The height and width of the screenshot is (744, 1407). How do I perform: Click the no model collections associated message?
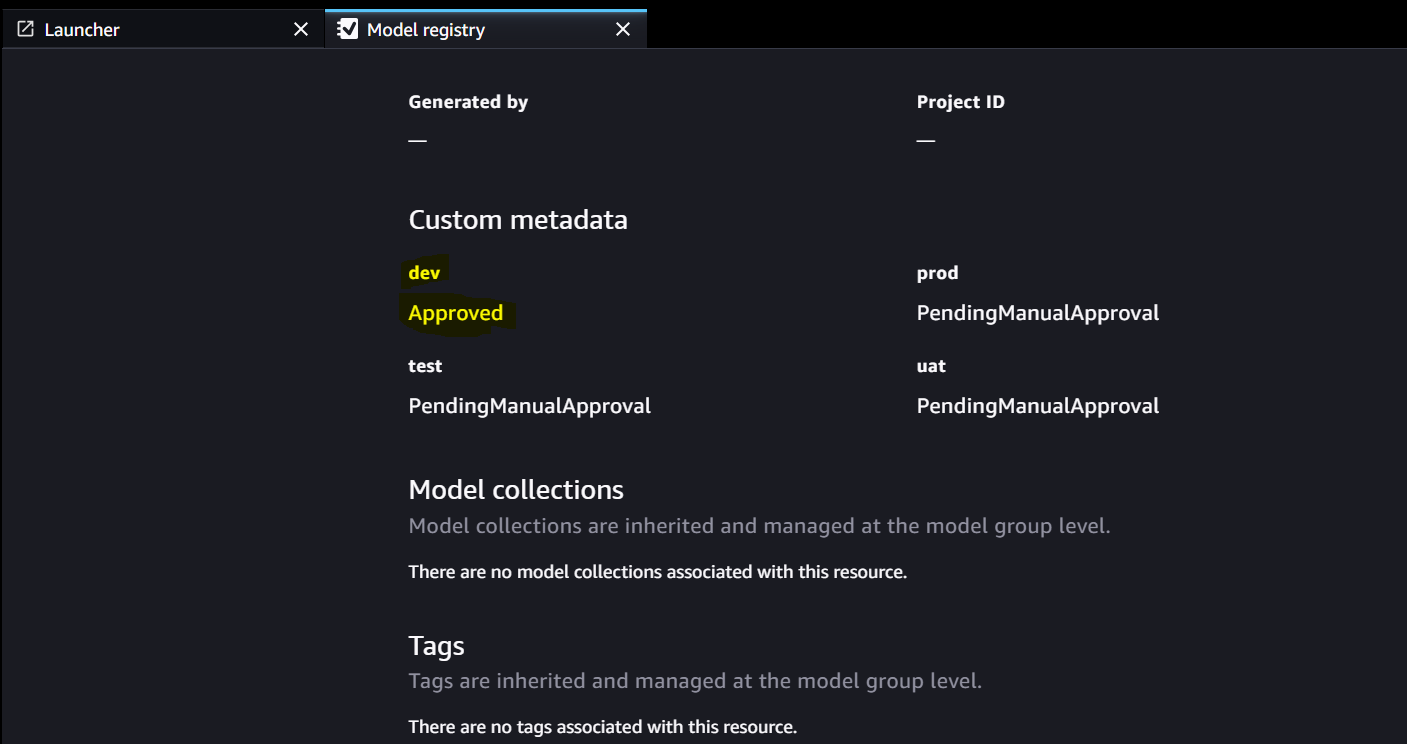coord(656,571)
